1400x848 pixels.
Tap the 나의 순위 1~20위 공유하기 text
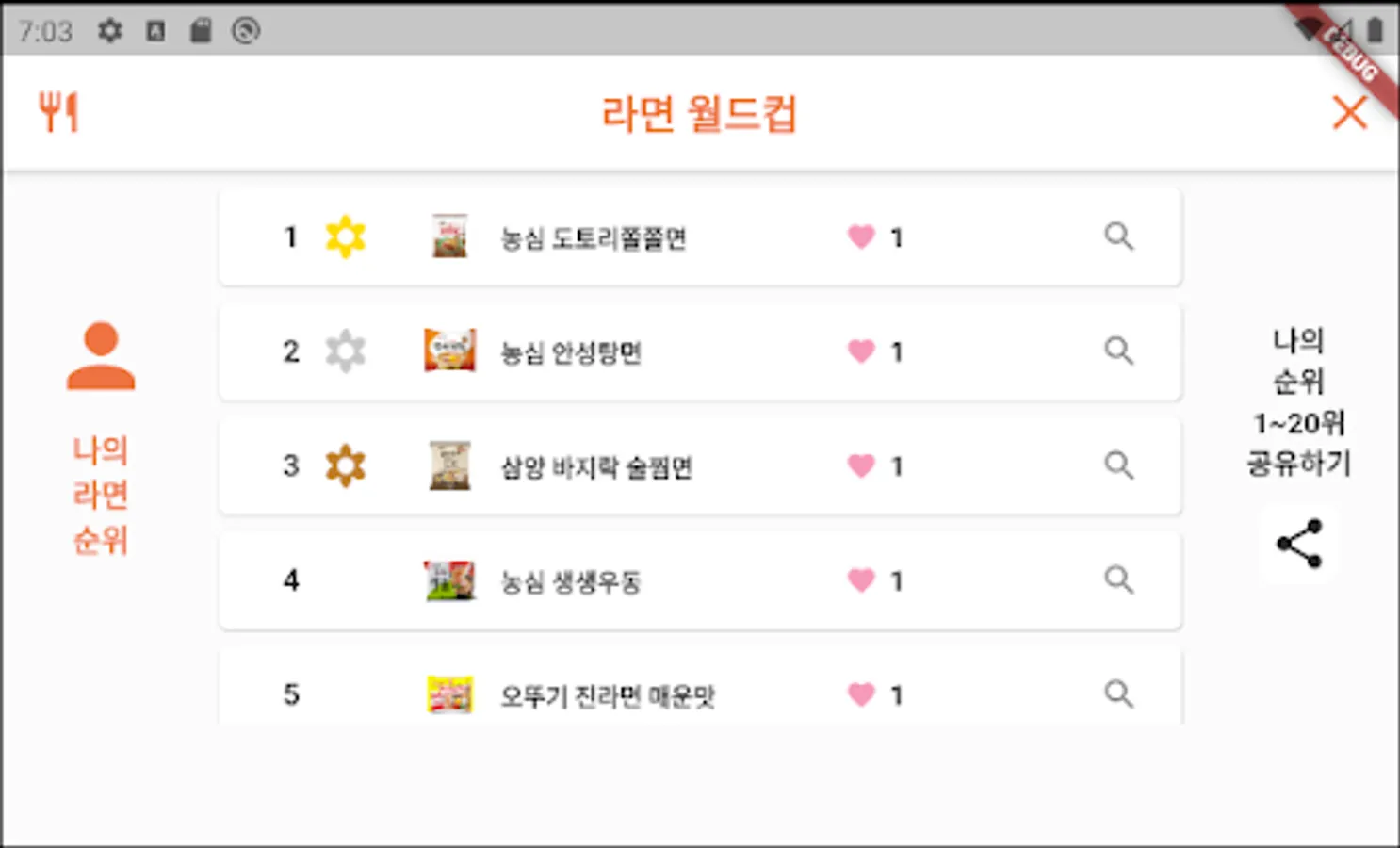pos(1298,402)
